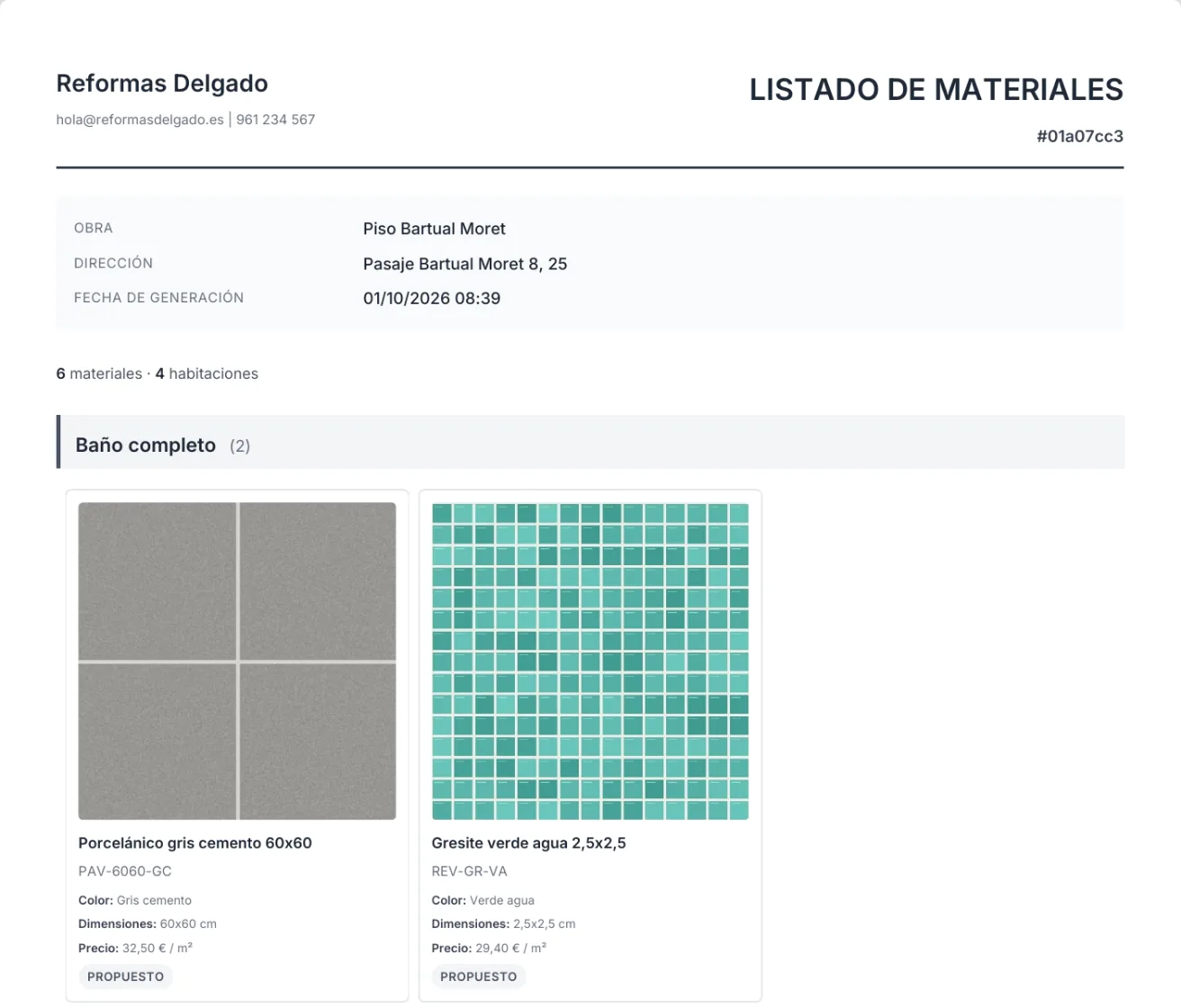Click the Dimensiones: 60x60 cm line
1181x1008 pixels.
click(x=148, y=924)
